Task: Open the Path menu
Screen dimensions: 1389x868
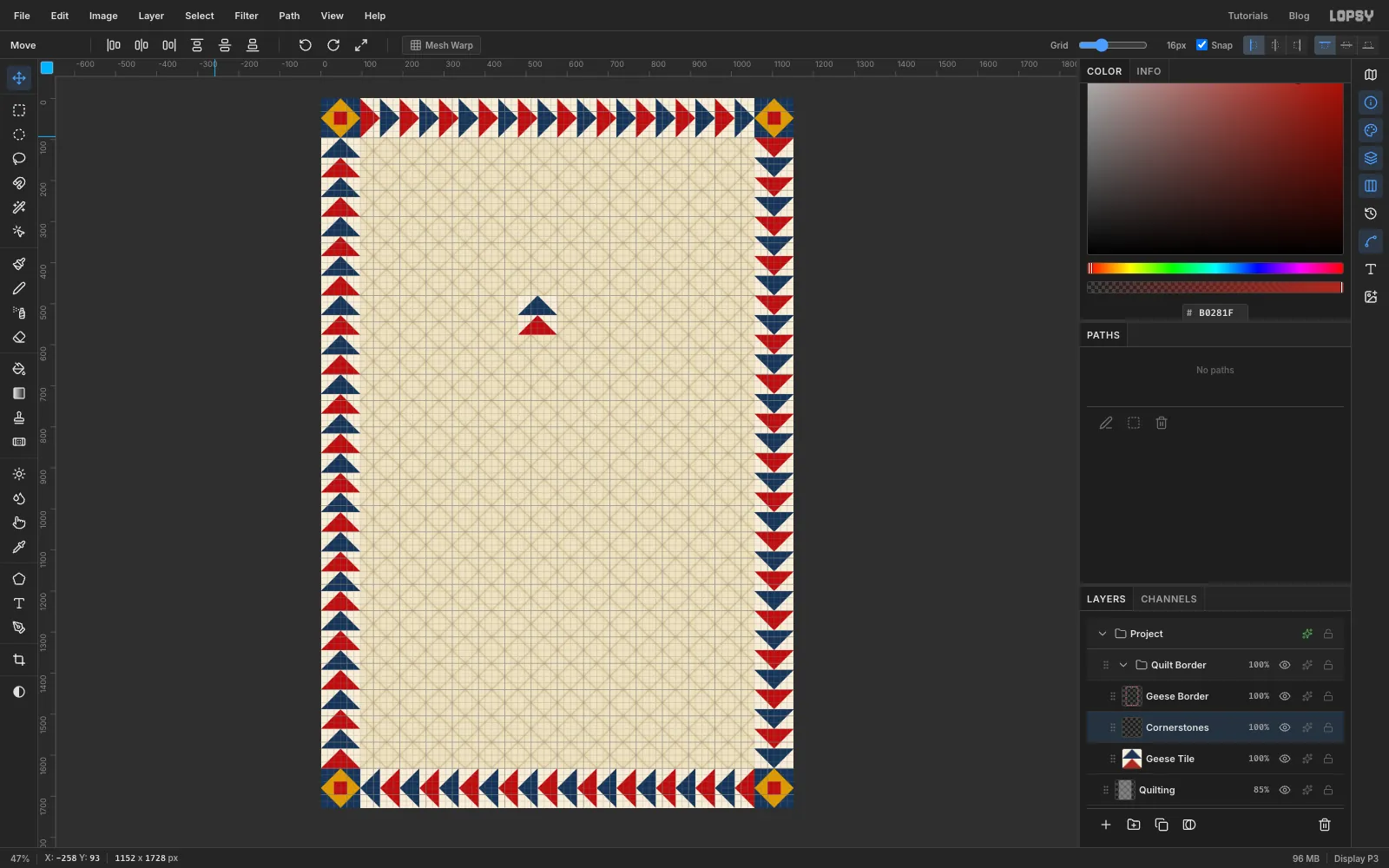Action: coord(289,16)
